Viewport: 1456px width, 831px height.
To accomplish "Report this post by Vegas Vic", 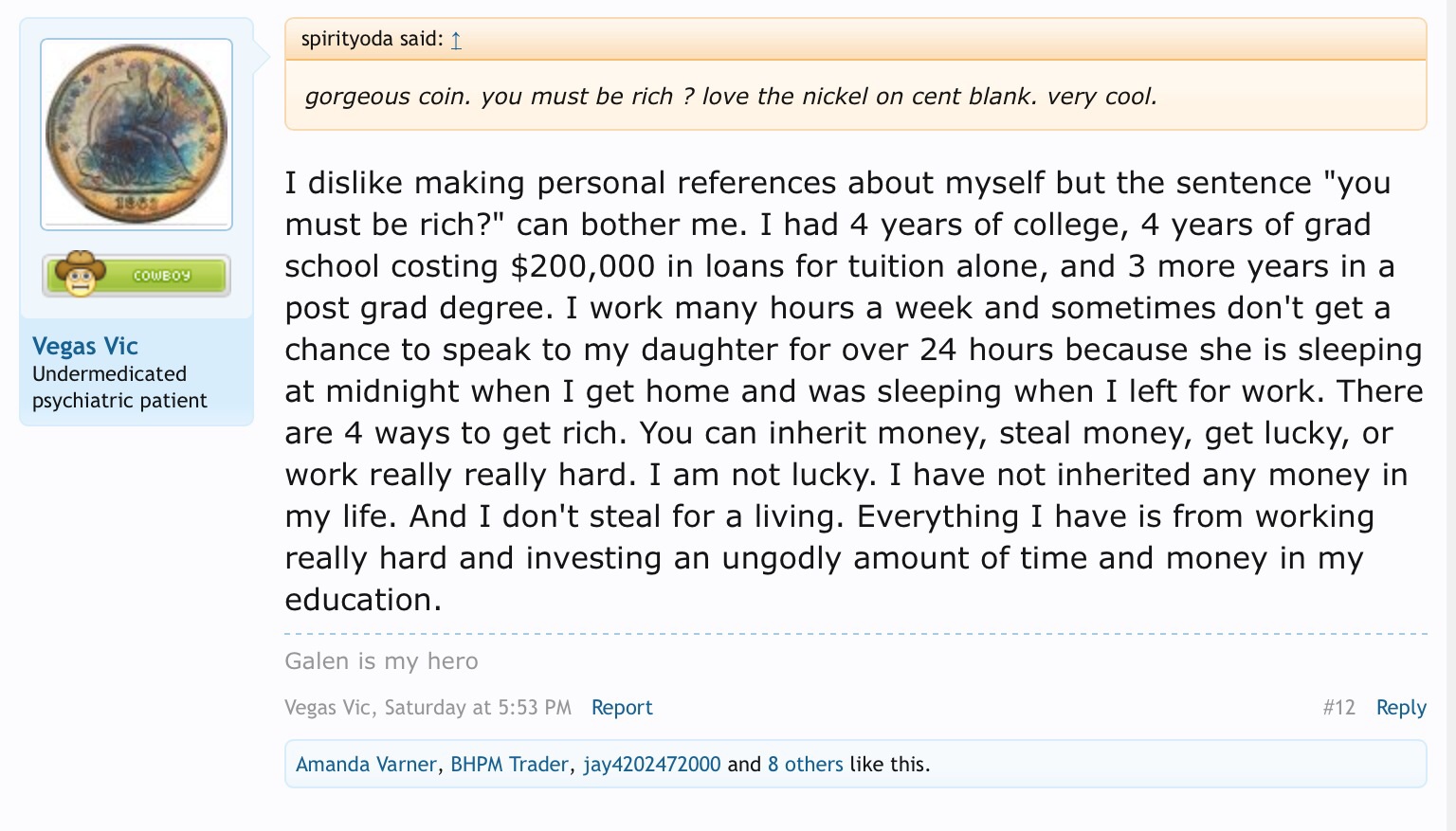I will (622, 708).
